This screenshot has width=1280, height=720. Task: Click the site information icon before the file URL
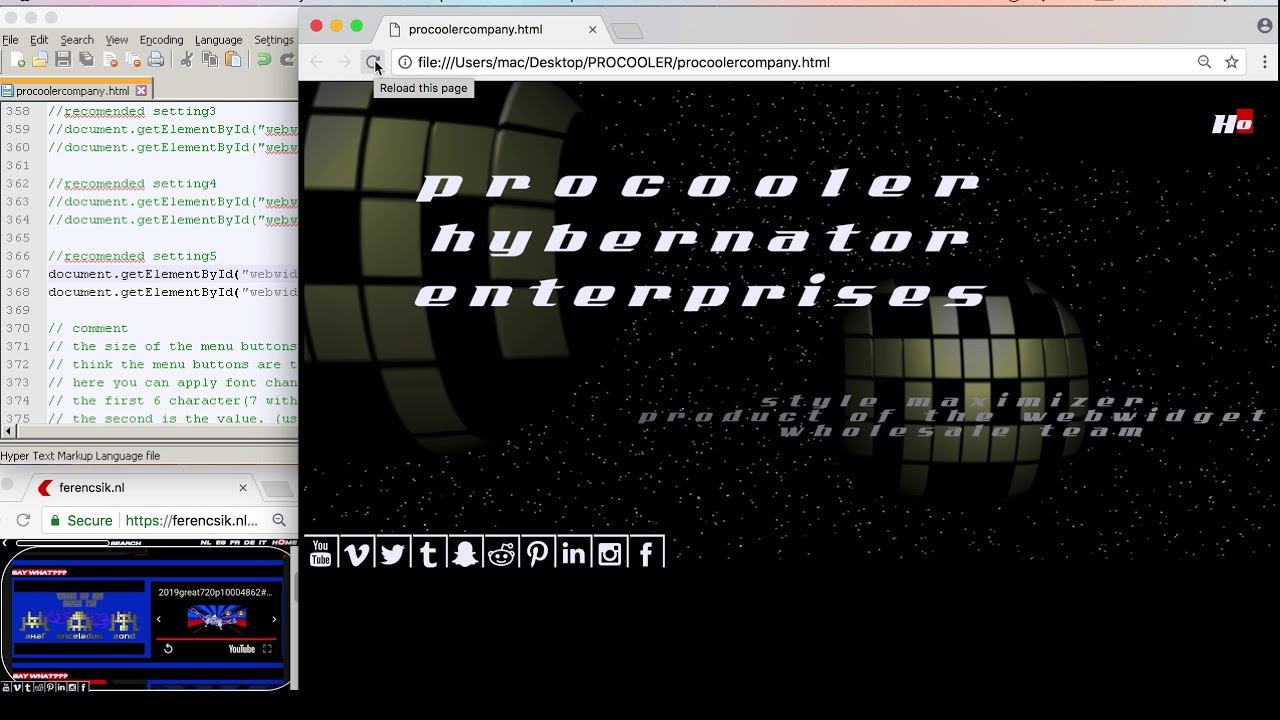click(405, 62)
